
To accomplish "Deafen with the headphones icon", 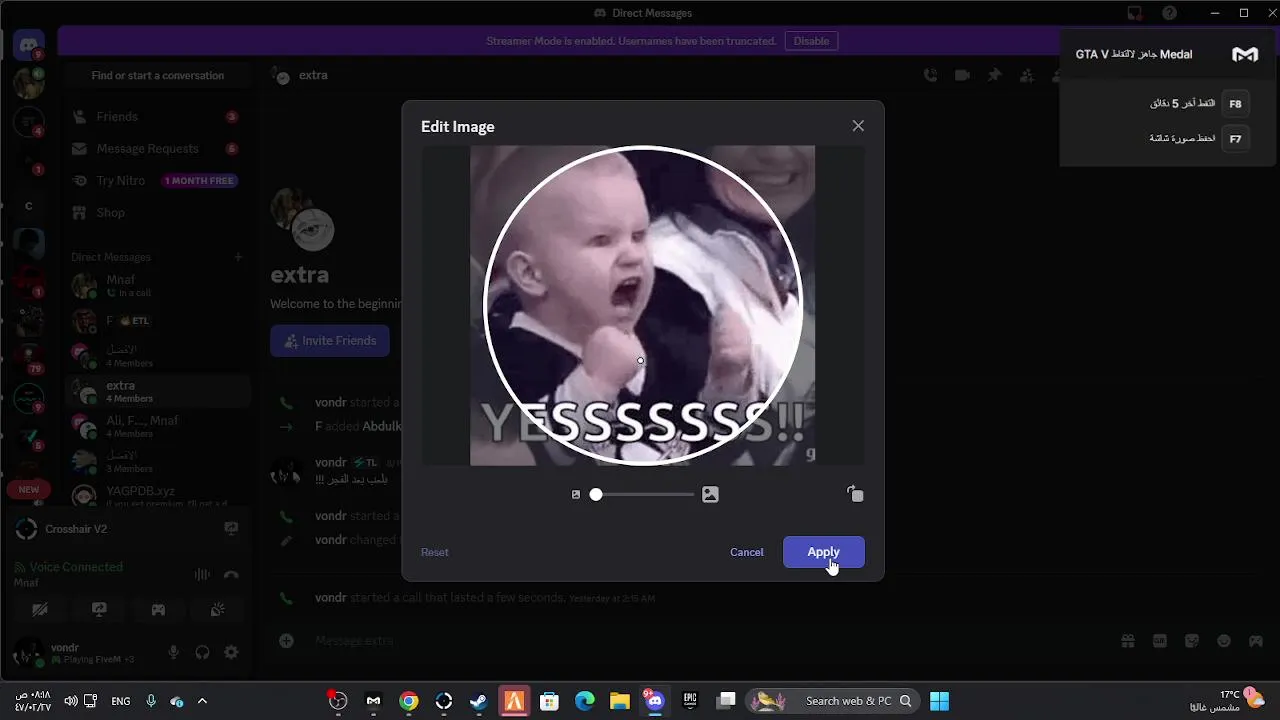I will pos(202,652).
